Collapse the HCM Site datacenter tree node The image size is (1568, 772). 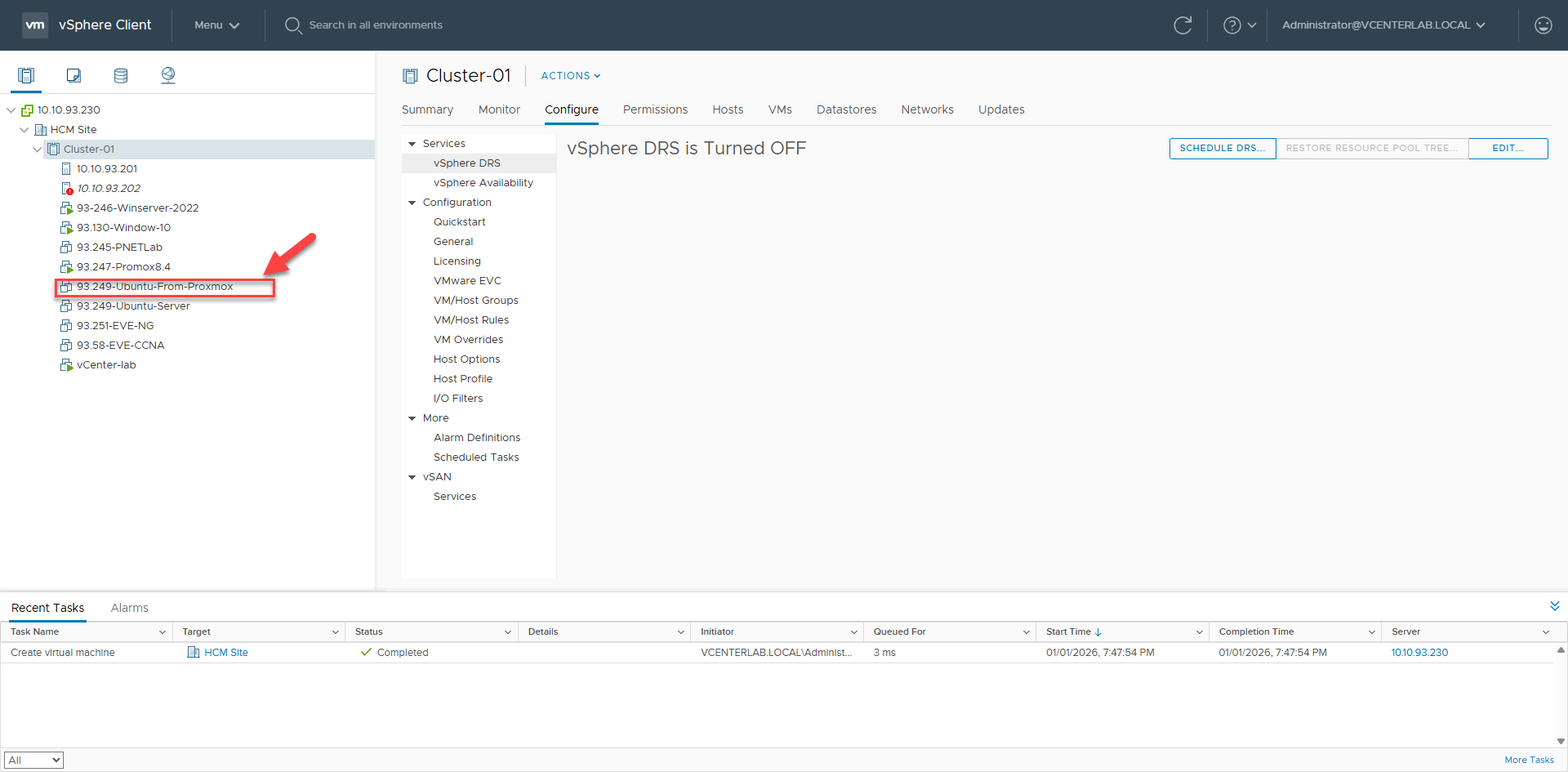coord(24,130)
